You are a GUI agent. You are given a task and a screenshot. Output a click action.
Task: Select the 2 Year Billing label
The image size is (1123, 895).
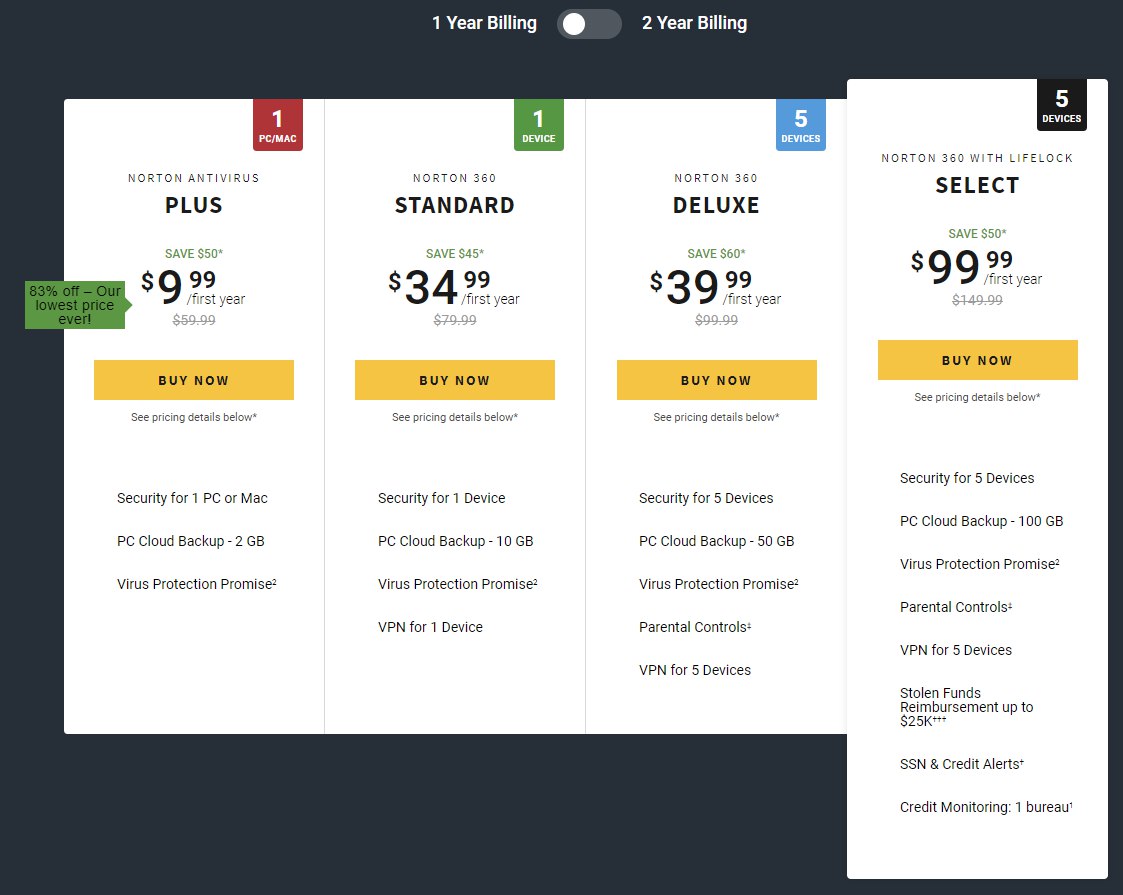[x=694, y=23]
